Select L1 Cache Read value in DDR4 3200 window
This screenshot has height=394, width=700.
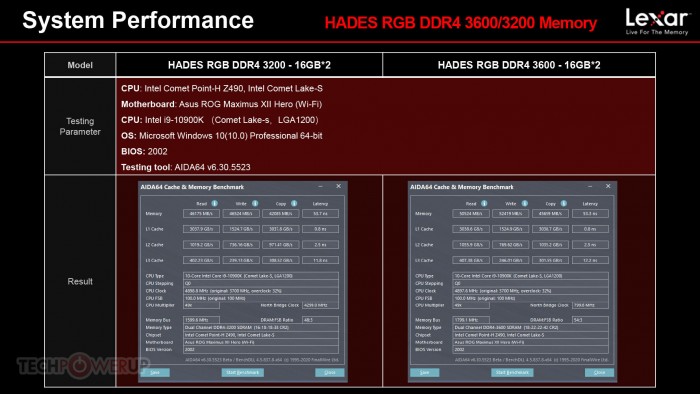pos(201,229)
